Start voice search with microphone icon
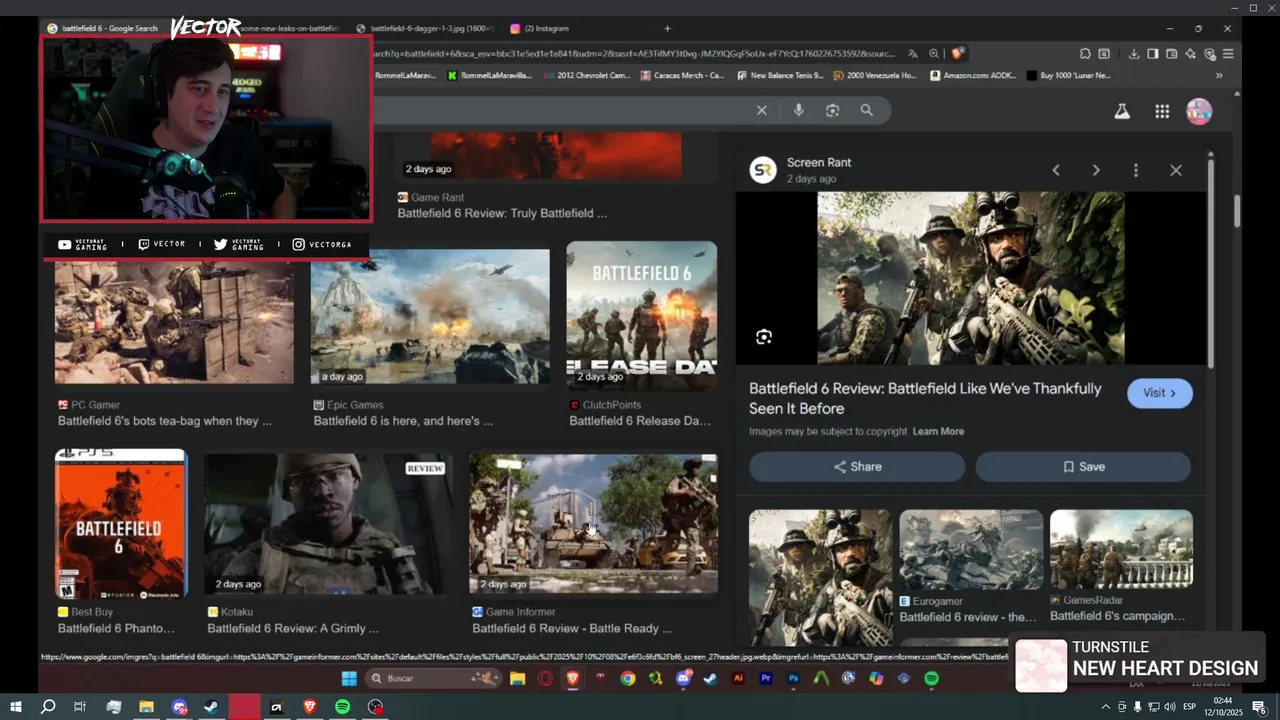The image size is (1280, 720). (x=798, y=110)
